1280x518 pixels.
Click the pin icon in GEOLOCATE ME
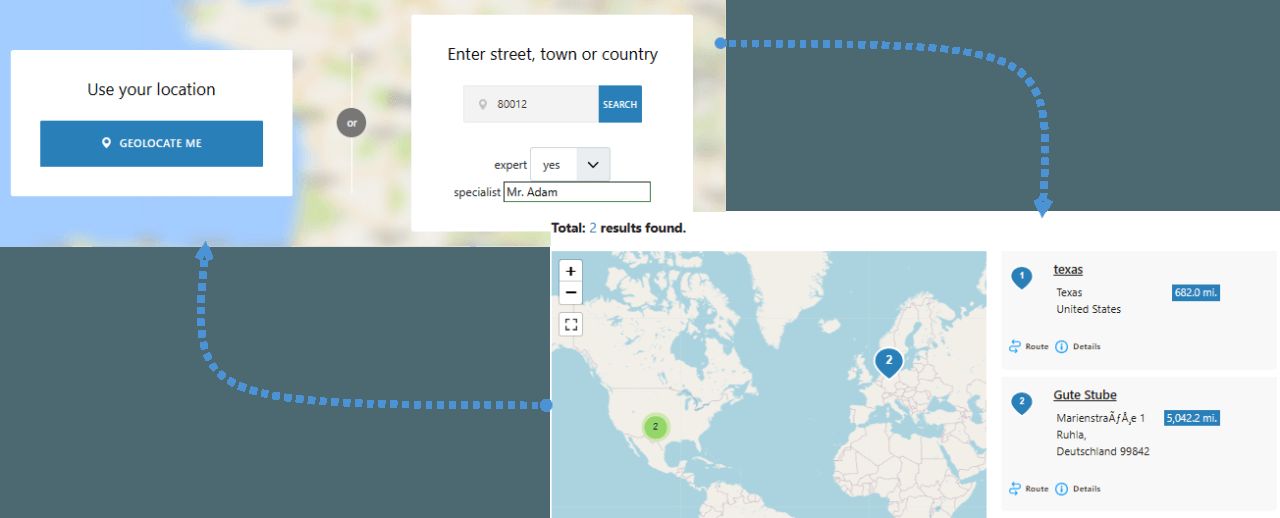[x=107, y=143]
